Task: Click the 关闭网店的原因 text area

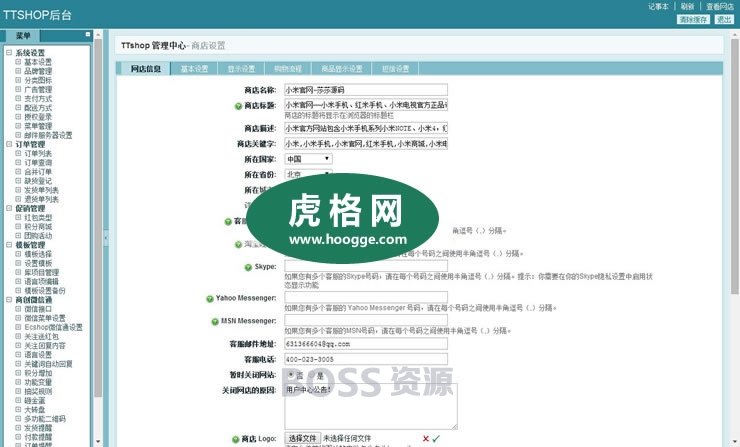Action: 370,406
